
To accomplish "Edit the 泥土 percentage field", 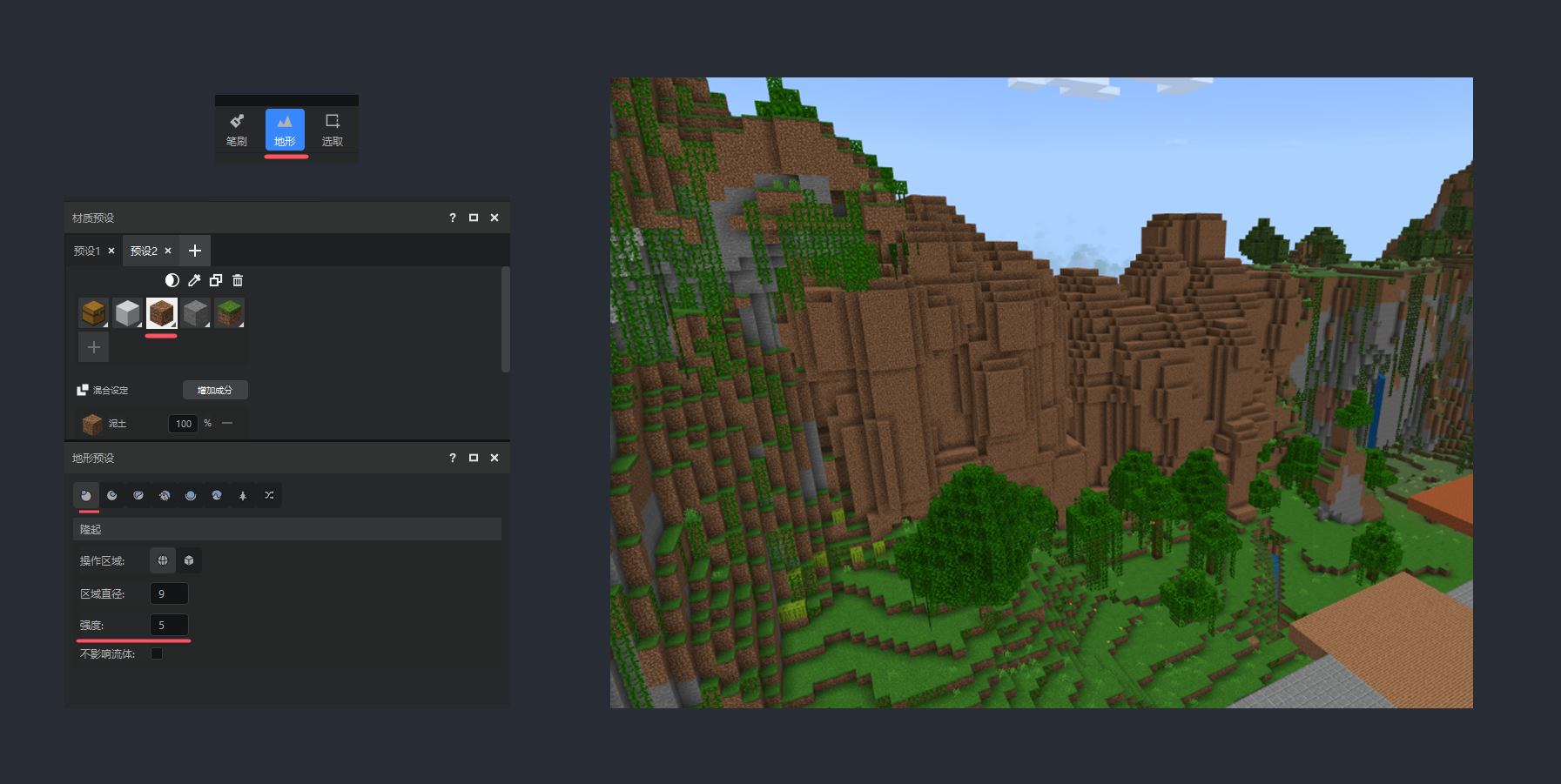I will pyautogui.click(x=184, y=424).
